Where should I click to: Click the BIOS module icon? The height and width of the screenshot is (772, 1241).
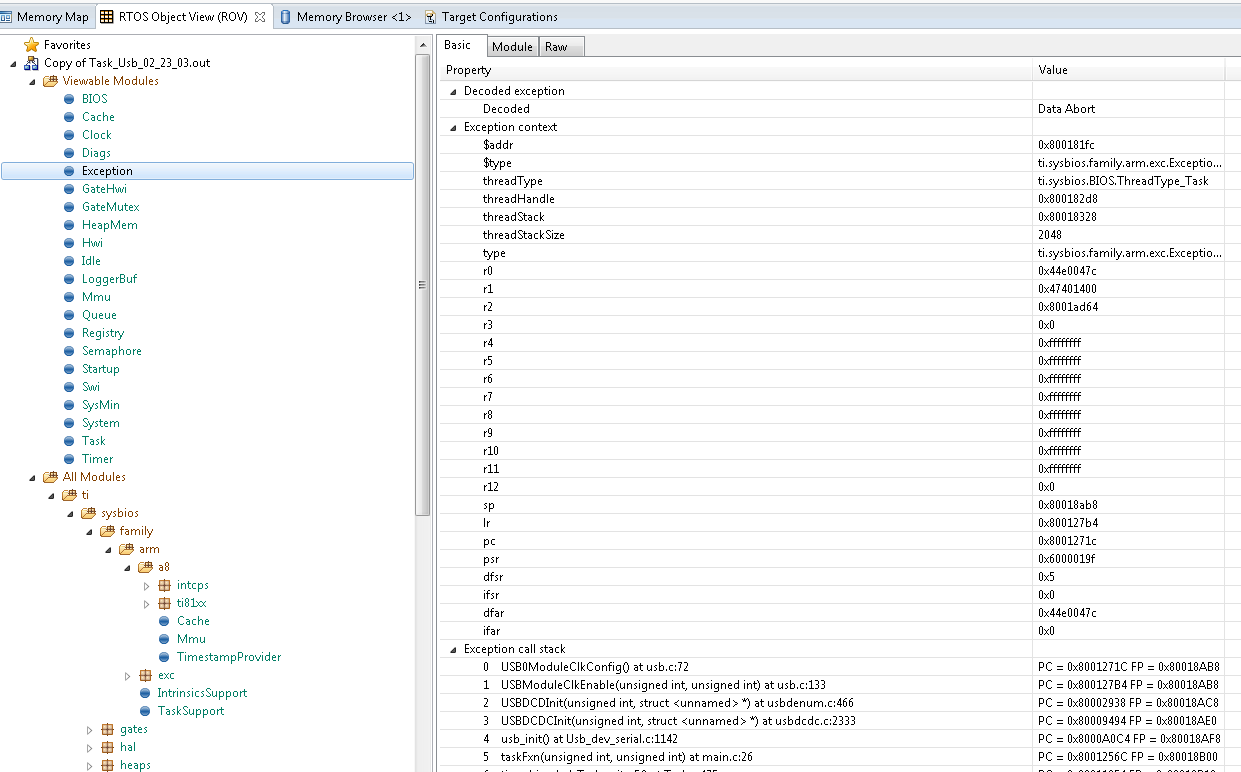click(x=69, y=99)
